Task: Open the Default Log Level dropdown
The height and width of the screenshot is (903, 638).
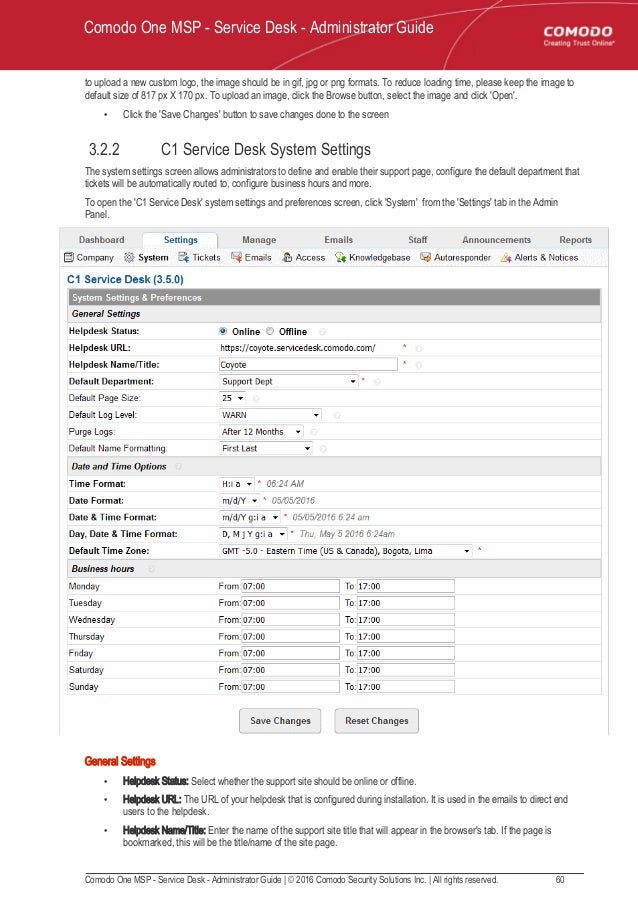Action: [x=270, y=415]
